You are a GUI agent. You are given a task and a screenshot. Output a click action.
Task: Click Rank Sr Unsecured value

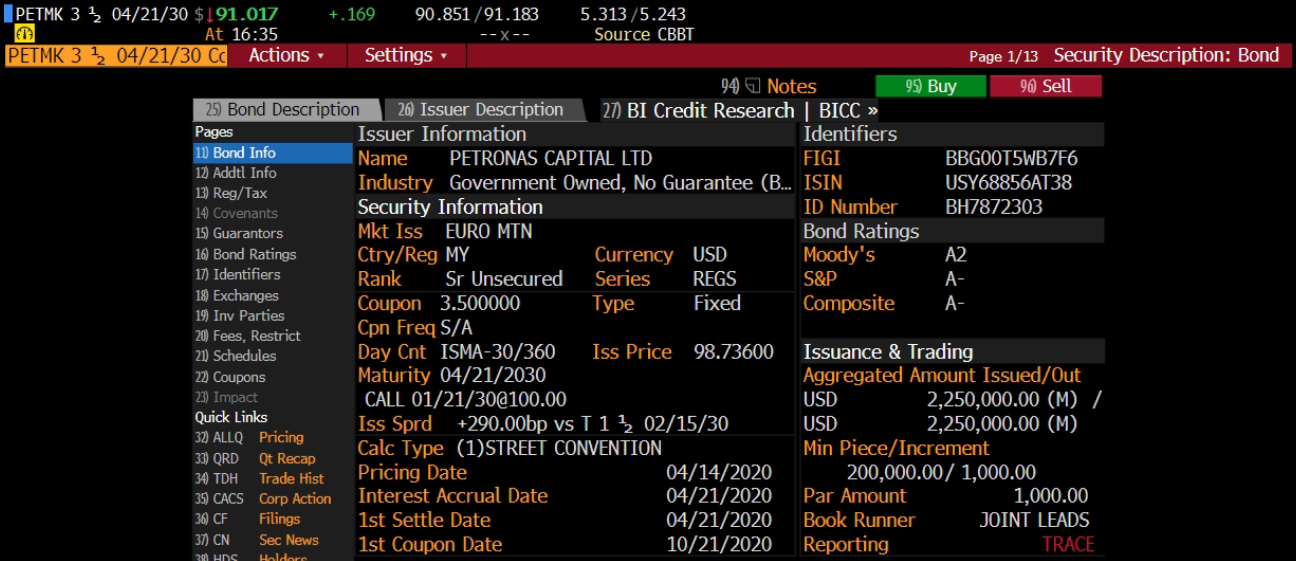click(504, 279)
